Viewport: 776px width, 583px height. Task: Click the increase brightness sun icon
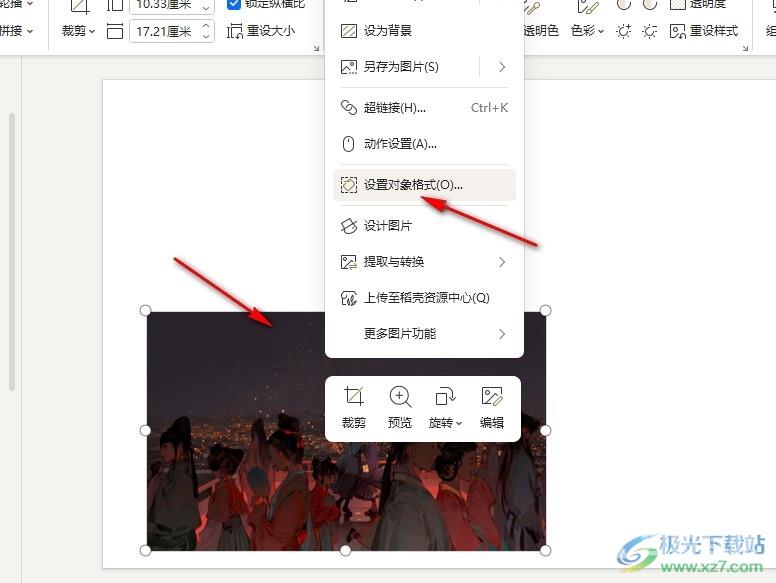tap(624, 32)
